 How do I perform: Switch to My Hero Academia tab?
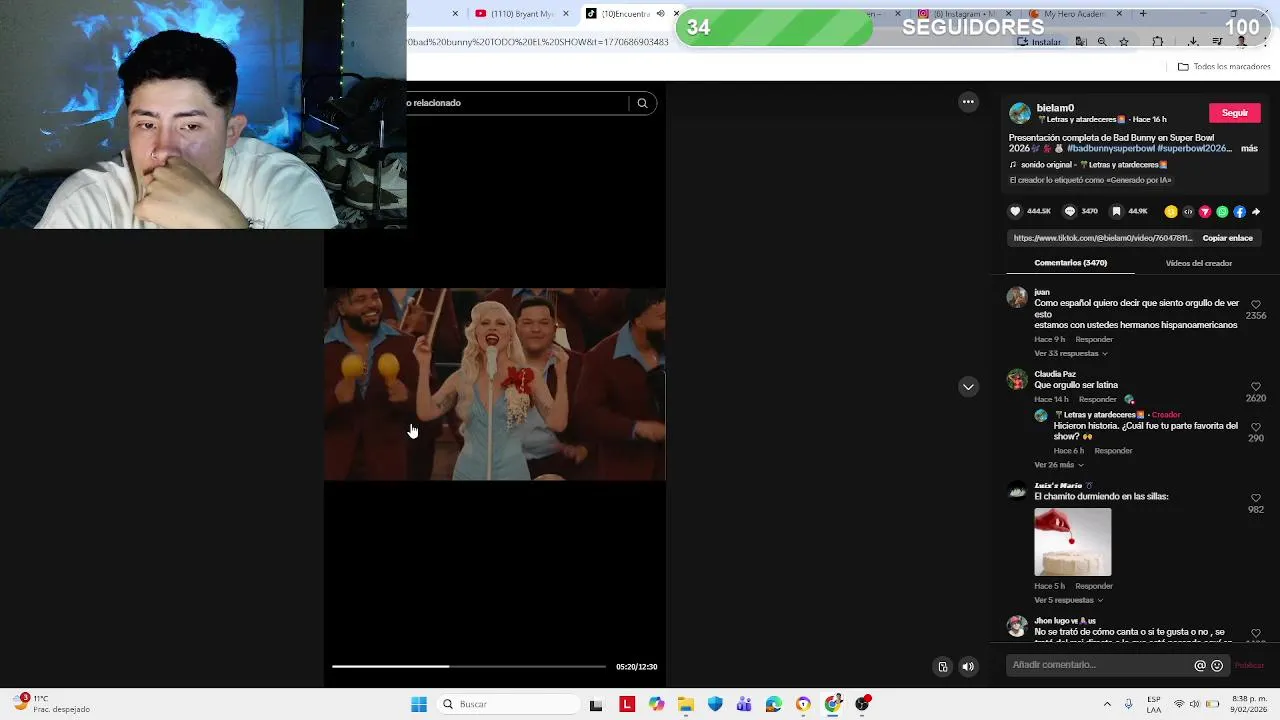click(1075, 14)
